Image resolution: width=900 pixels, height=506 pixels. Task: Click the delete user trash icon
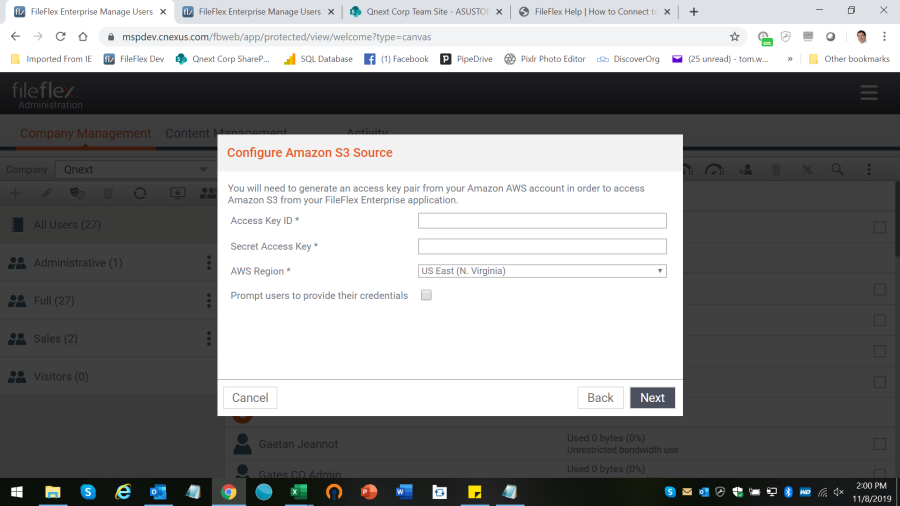click(x=776, y=170)
